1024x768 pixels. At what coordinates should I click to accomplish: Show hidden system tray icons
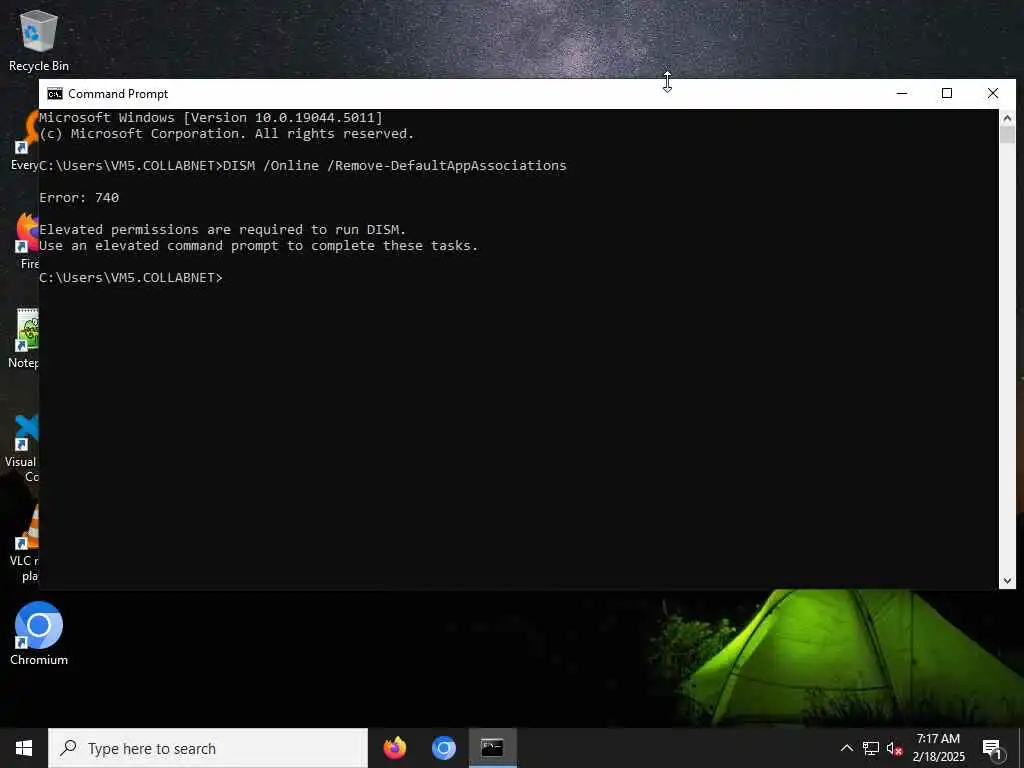coord(846,748)
